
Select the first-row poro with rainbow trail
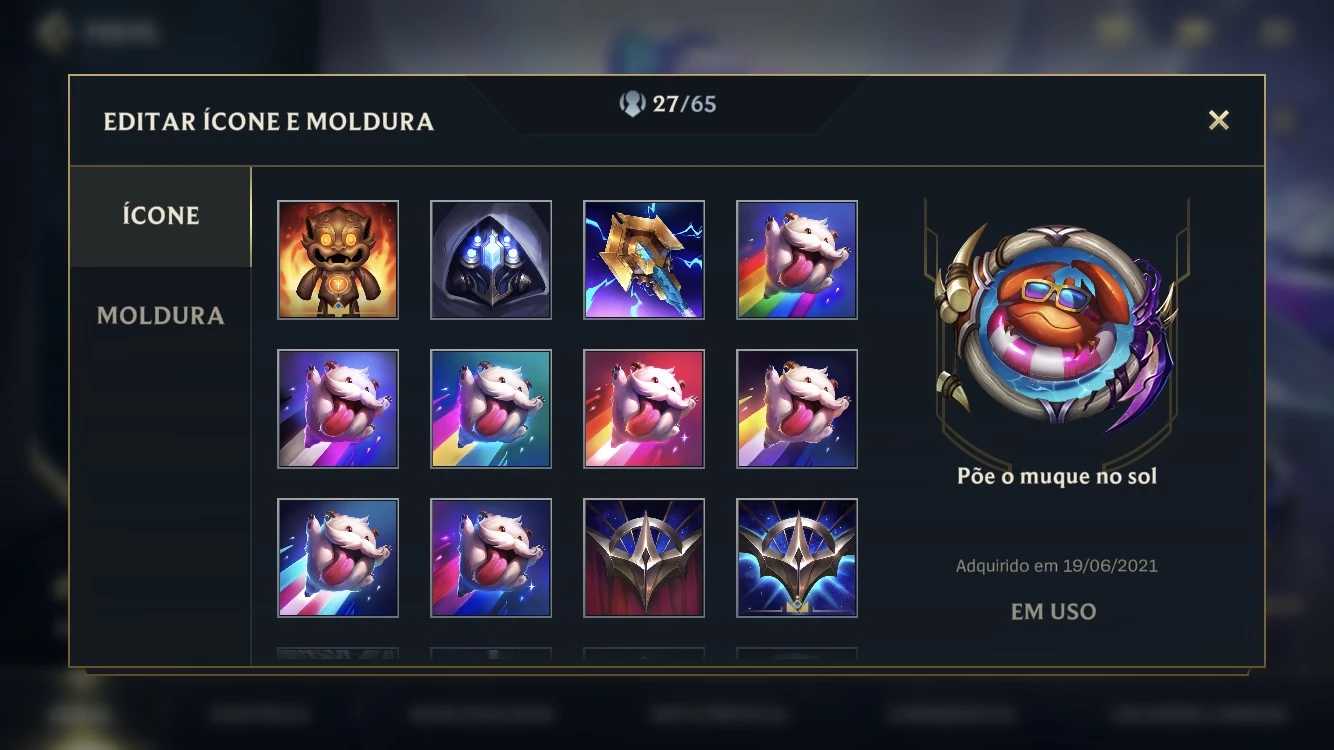[x=797, y=260]
